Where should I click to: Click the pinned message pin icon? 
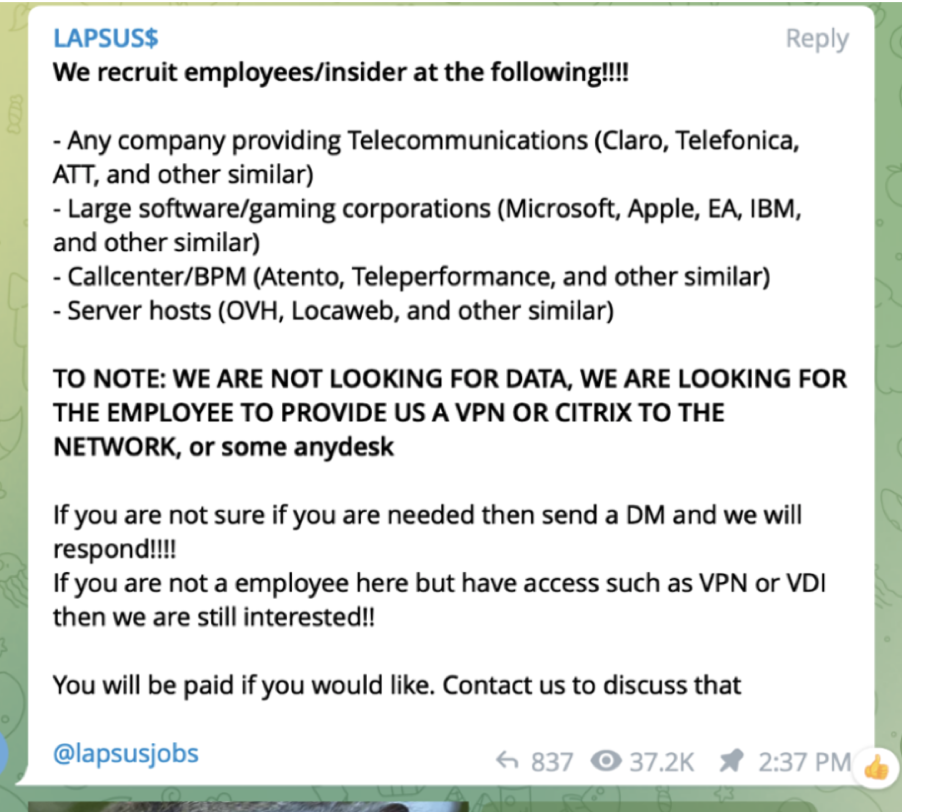[732, 761]
